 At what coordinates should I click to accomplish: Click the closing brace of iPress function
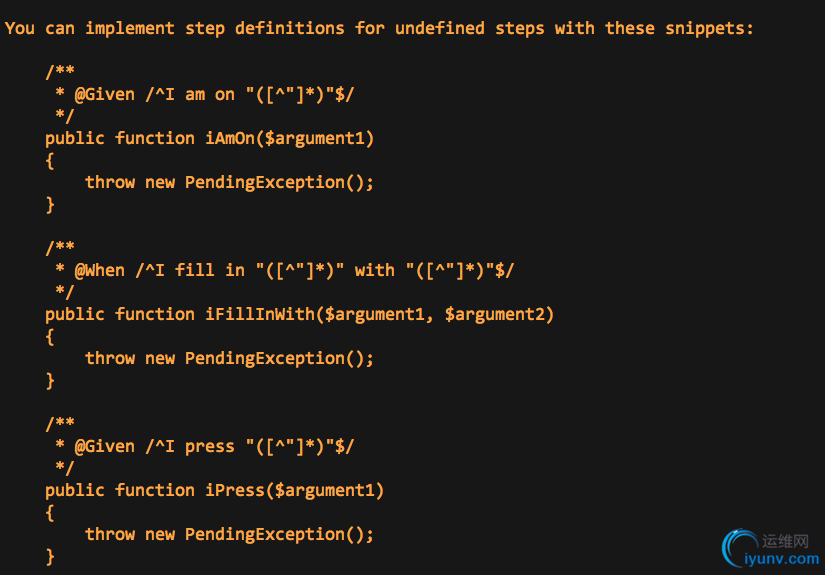[50, 557]
